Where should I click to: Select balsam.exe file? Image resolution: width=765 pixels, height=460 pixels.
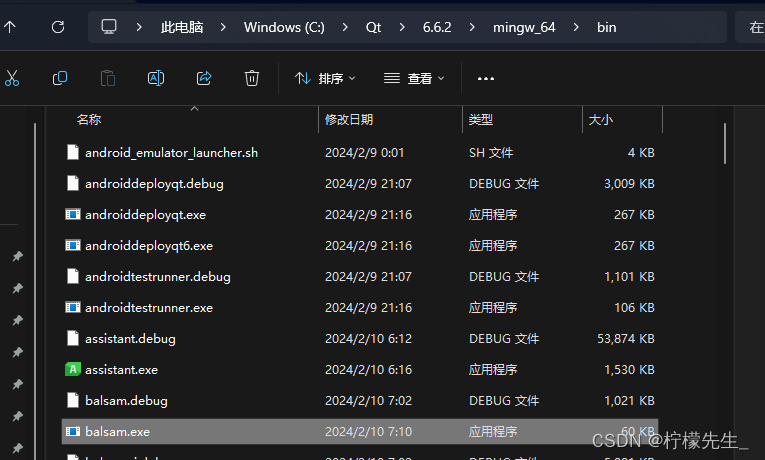(360, 432)
